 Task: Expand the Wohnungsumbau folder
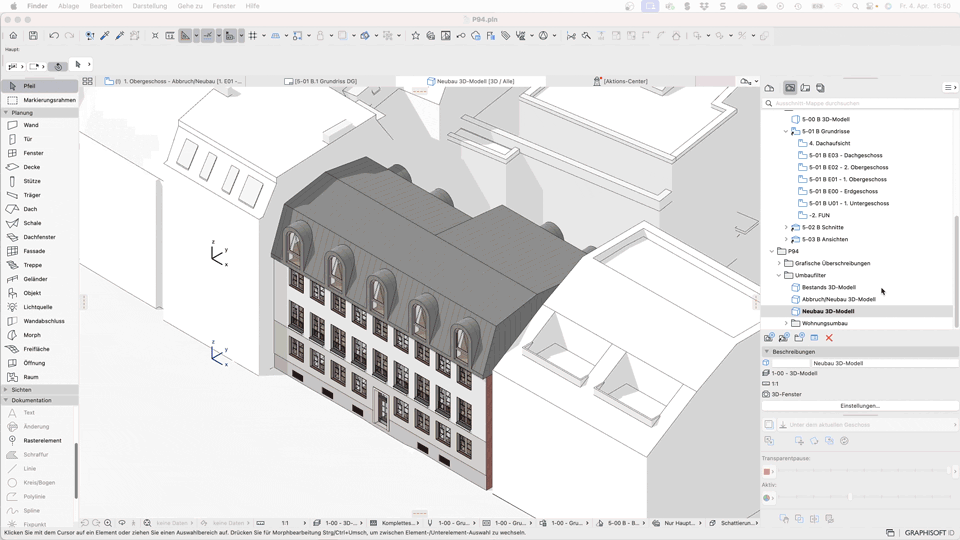click(x=786, y=323)
